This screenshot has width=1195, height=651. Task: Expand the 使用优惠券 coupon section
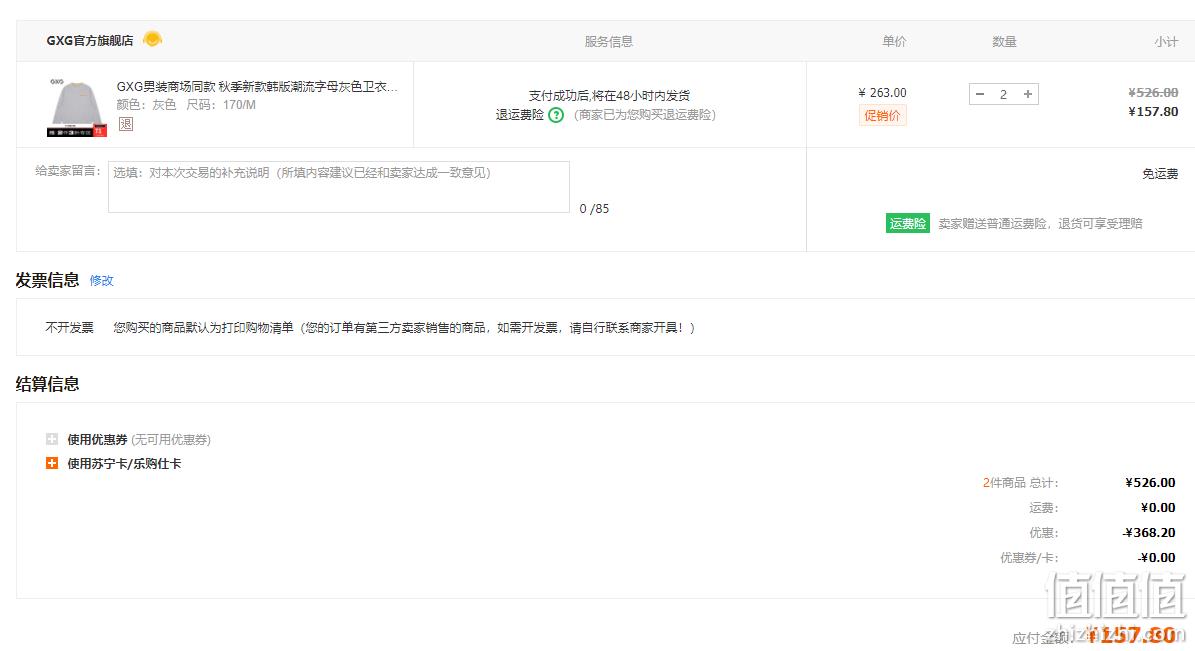click(52, 439)
